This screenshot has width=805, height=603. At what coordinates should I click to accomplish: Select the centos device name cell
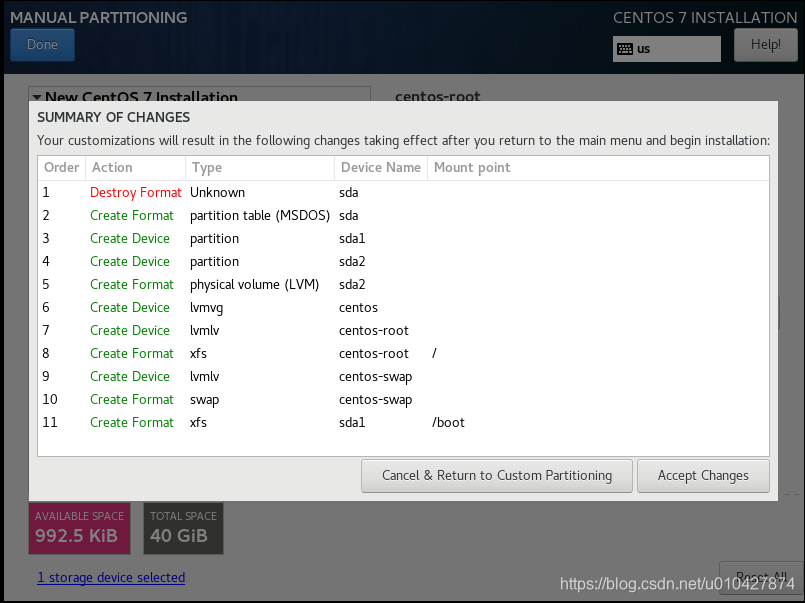click(x=358, y=308)
